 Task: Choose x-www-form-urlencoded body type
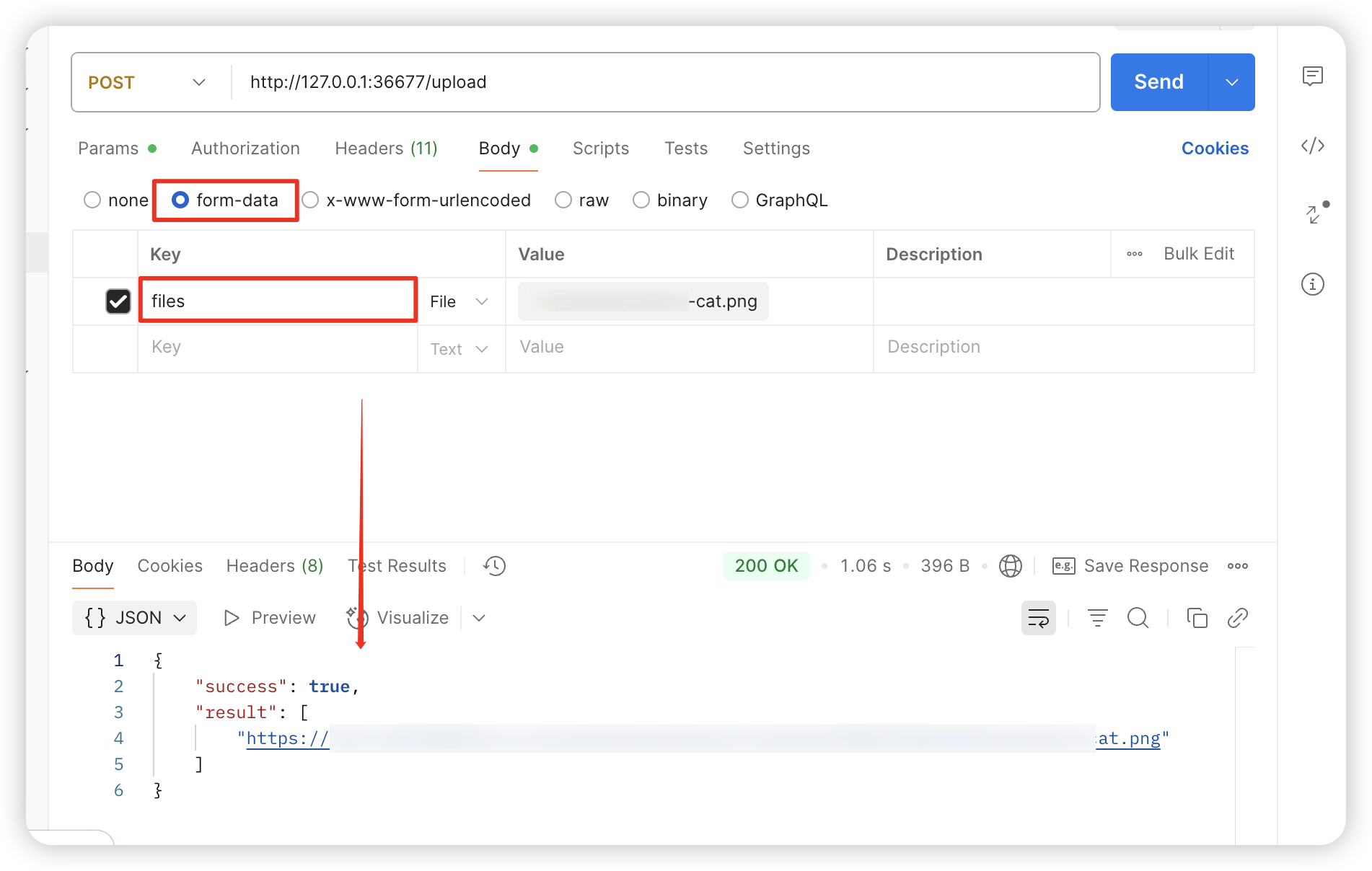click(x=311, y=200)
